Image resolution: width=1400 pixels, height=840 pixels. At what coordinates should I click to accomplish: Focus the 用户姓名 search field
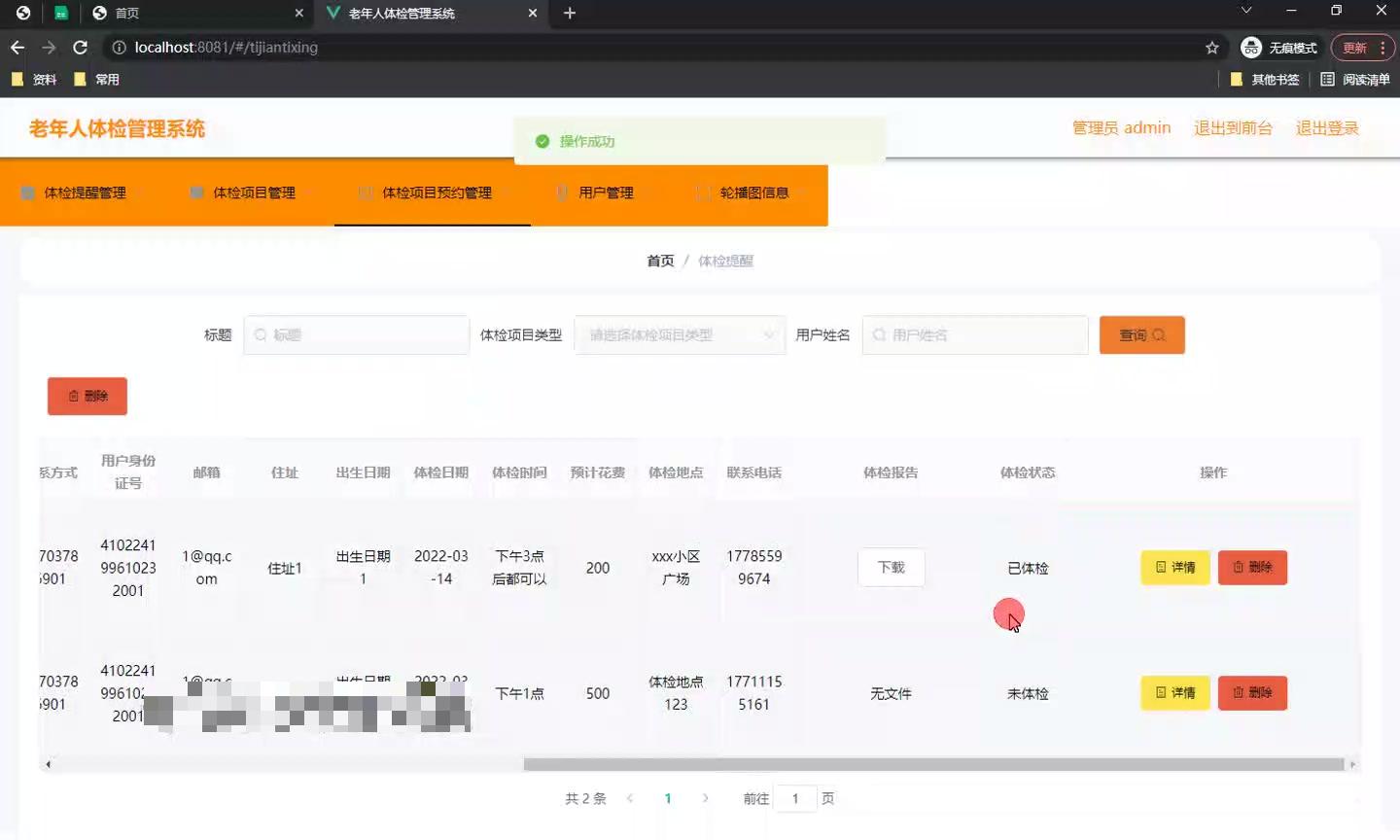(x=975, y=334)
